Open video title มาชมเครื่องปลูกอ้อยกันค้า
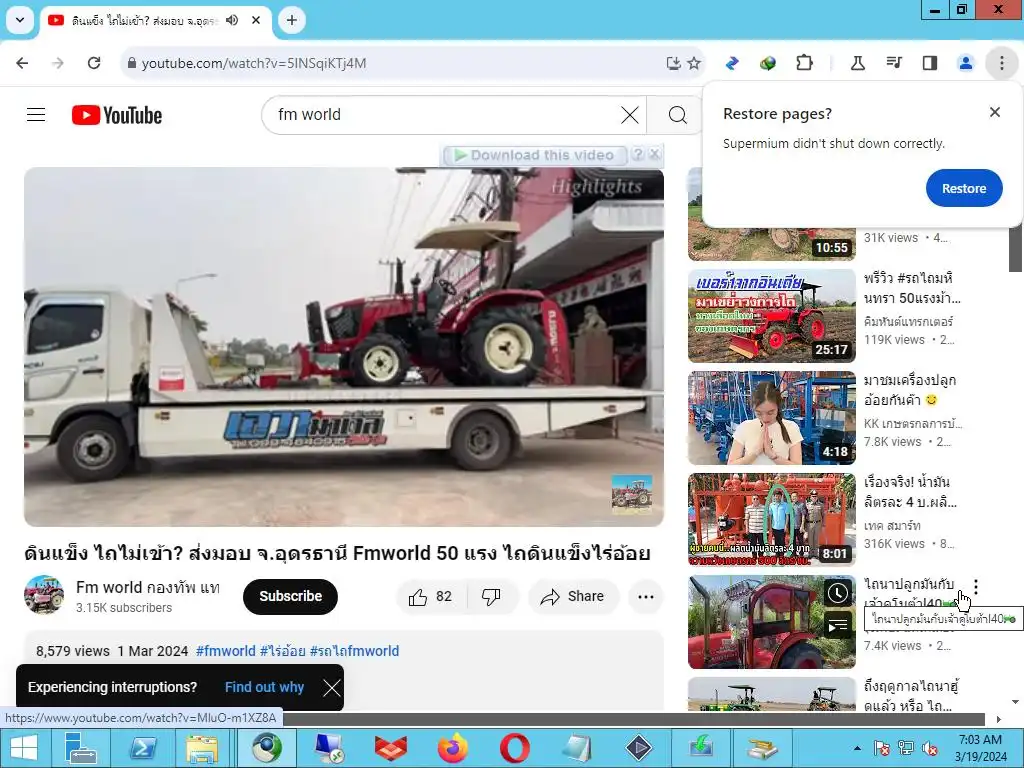Screen dimensions: 1024x768 pos(910,390)
